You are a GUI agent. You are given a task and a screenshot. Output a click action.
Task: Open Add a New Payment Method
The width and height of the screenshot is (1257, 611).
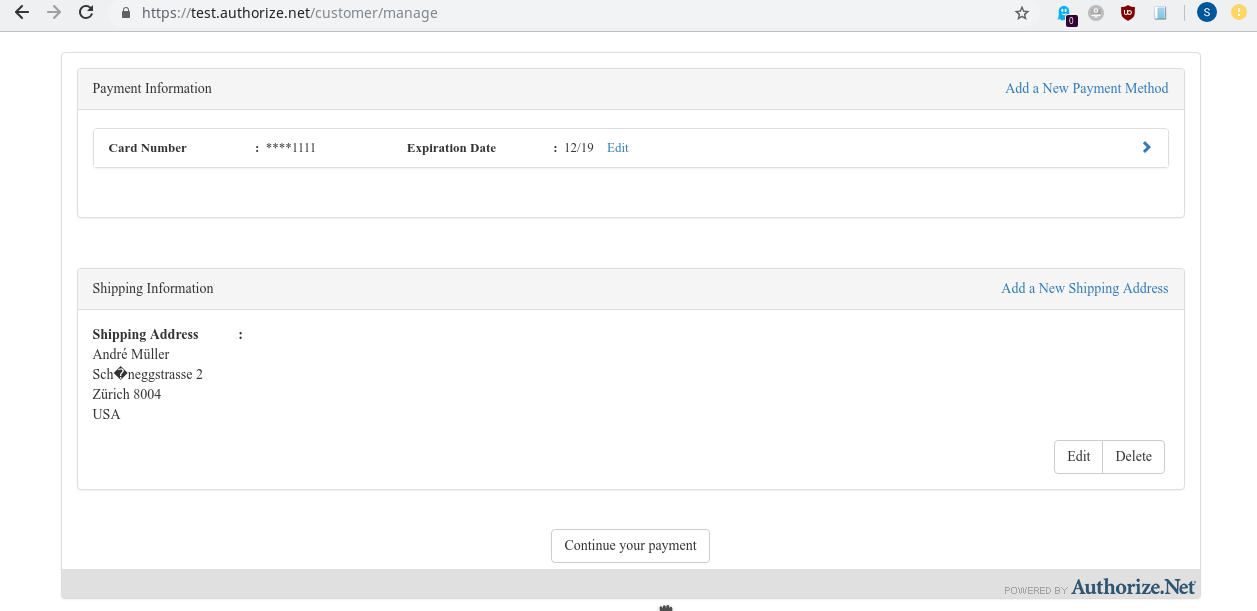click(x=1086, y=88)
